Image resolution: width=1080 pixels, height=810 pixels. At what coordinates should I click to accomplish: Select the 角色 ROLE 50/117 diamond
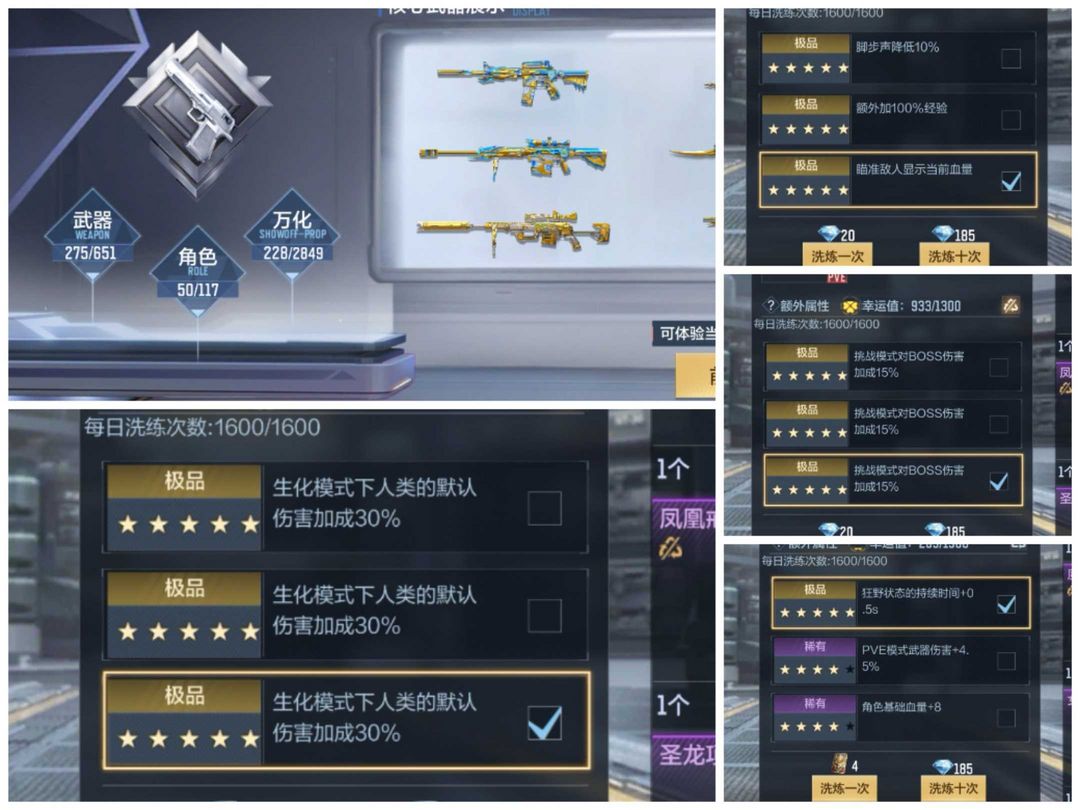click(x=198, y=271)
